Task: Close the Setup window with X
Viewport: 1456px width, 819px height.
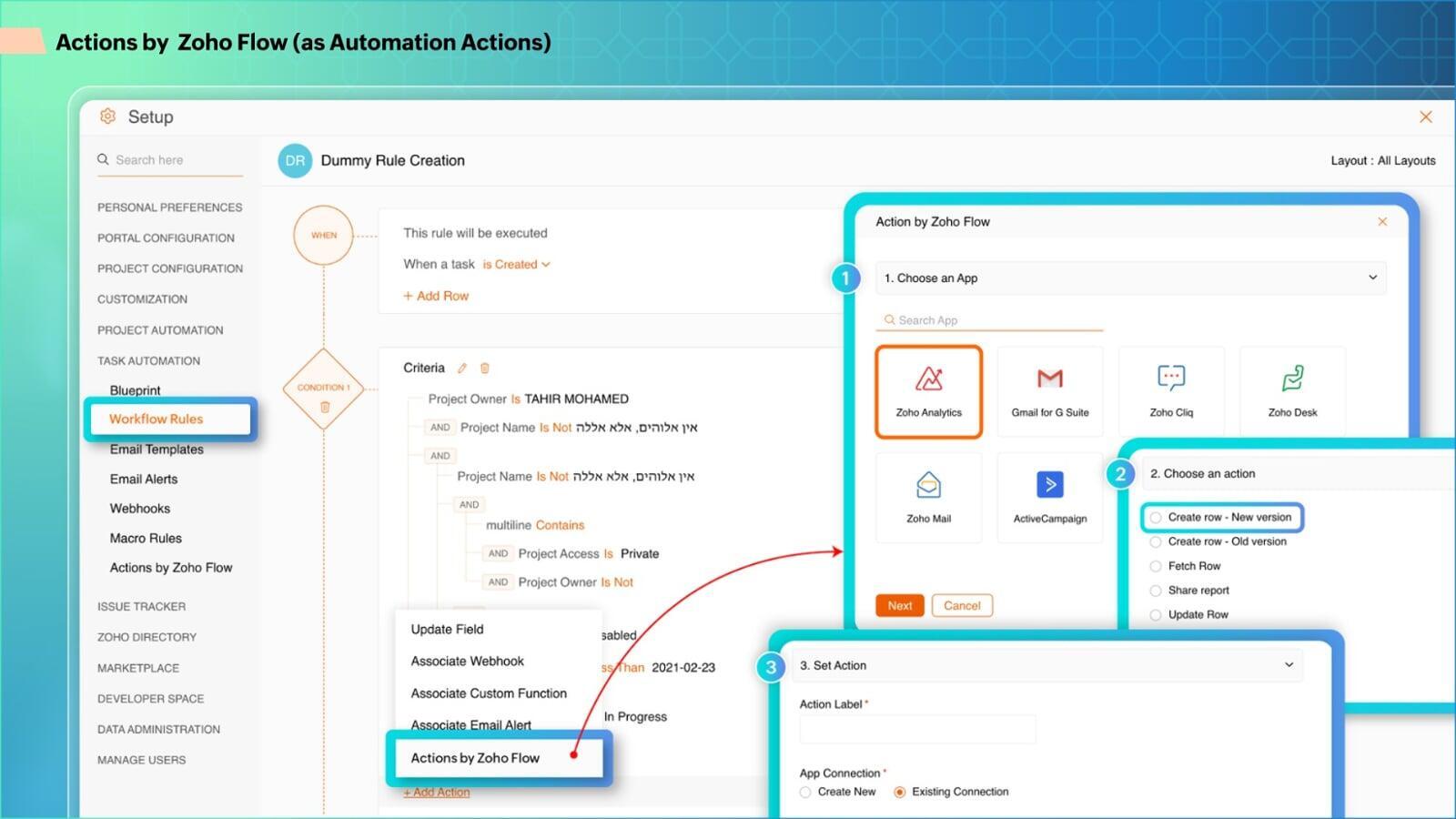Action: coord(1426,116)
